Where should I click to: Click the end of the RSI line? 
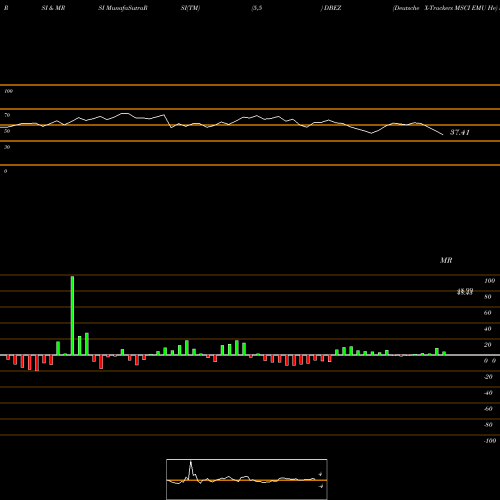coord(443,135)
